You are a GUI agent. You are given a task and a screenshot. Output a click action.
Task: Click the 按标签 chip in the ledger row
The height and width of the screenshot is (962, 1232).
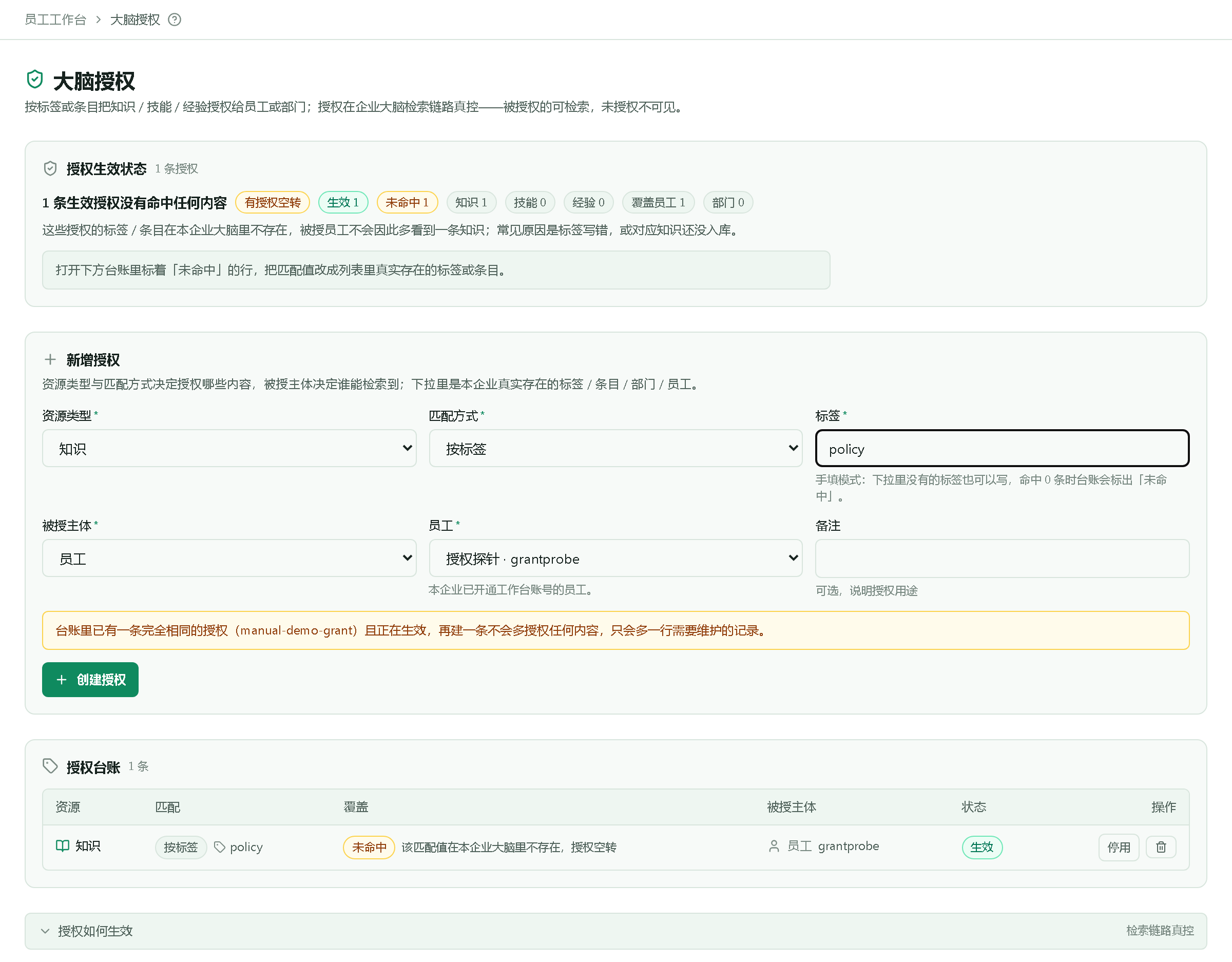181,847
